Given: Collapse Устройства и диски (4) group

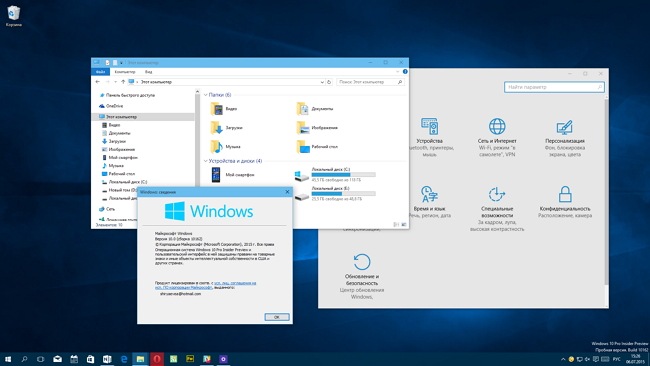Looking at the screenshot, I should pyautogui.click(x=206, y=161).
